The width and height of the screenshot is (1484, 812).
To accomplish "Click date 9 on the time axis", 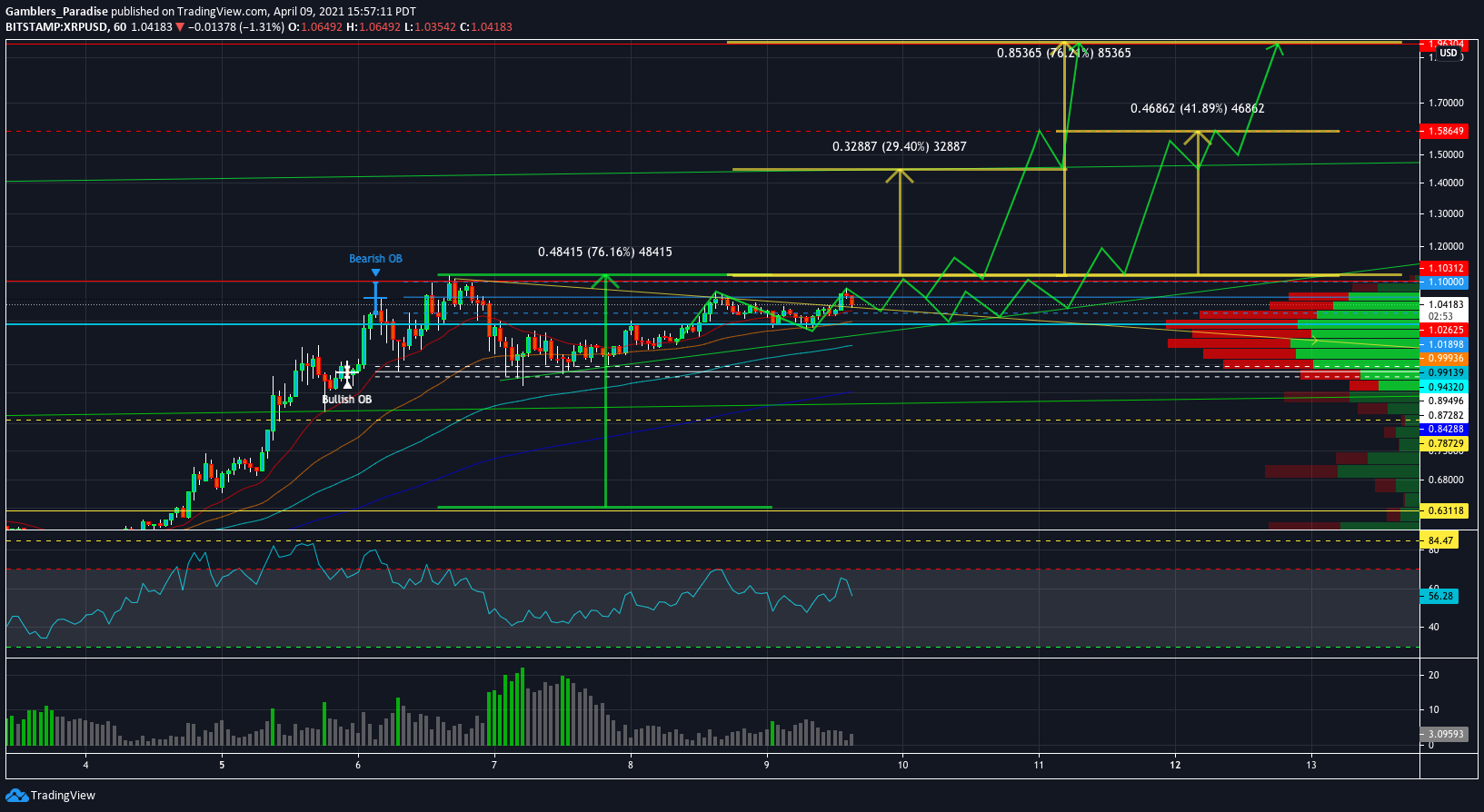I will coord(767,765).
